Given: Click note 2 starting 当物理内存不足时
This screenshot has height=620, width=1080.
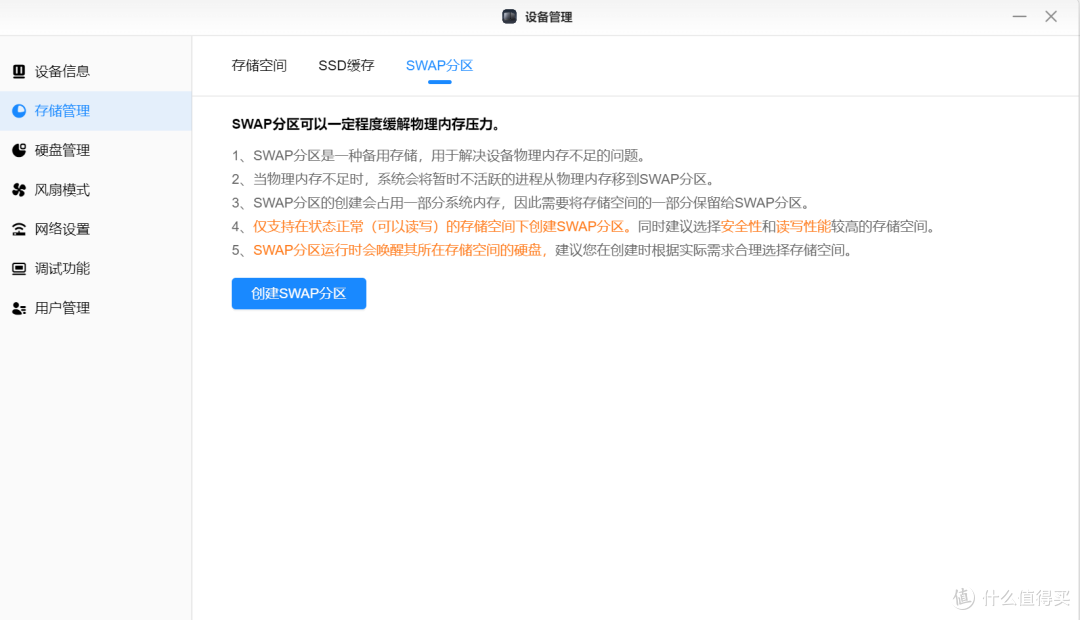Looking at the screenshot, I should coord(472,179).
